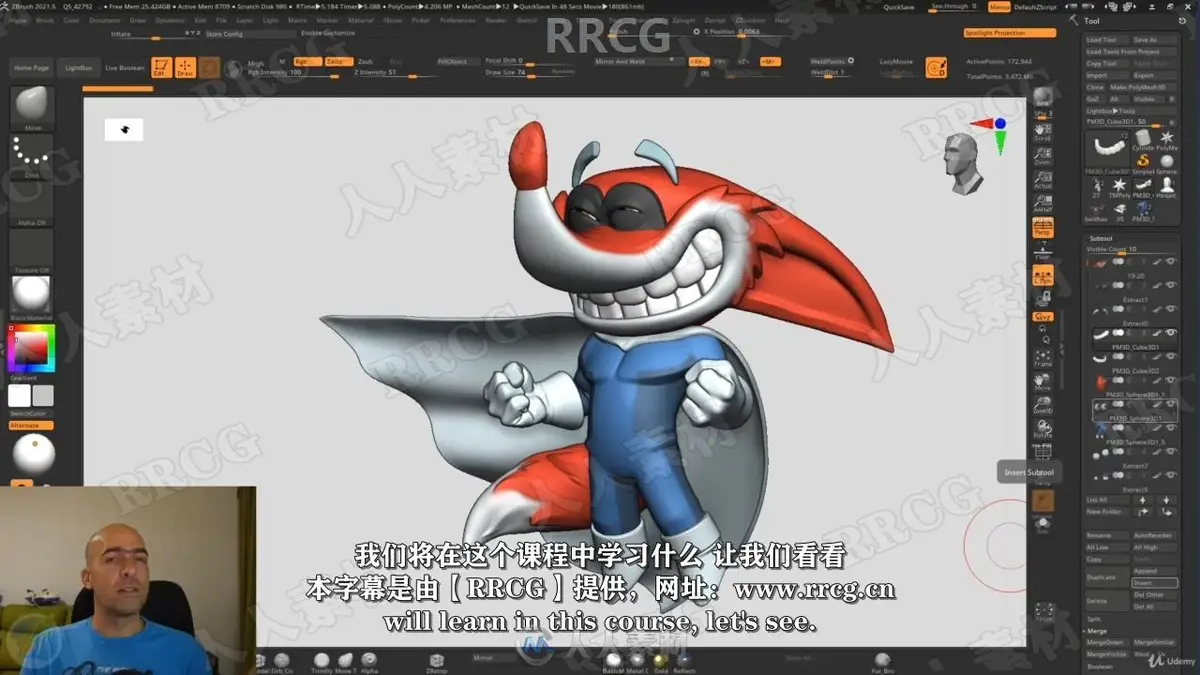This screenshot has height=675, width=1200.
Task: Adjust the See-through slider
Action: (952, 7)
